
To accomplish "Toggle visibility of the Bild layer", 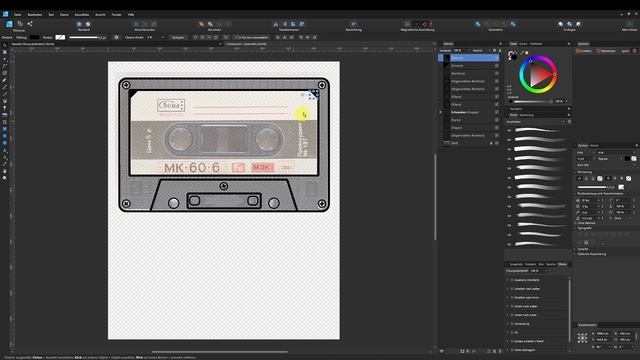I will coord(497,143).
